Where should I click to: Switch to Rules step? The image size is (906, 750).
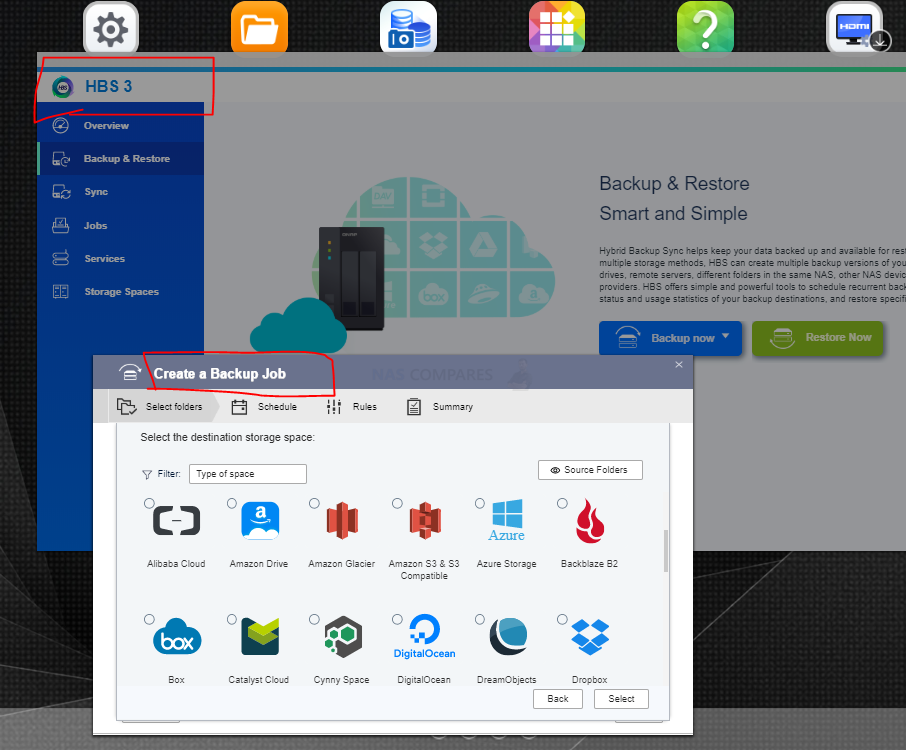(x=351, y=407)
